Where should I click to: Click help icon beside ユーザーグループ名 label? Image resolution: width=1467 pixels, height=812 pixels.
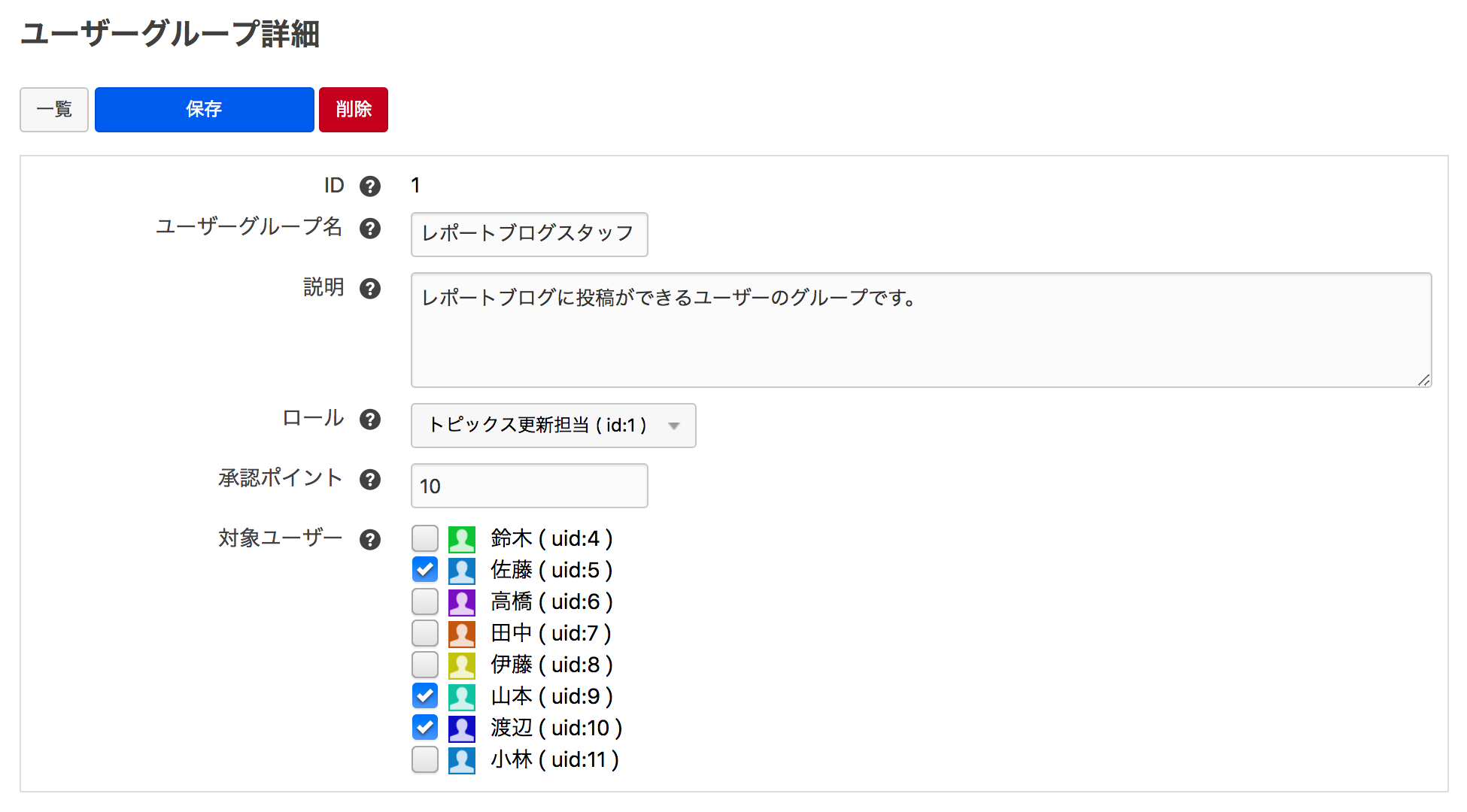click(369, 228)
